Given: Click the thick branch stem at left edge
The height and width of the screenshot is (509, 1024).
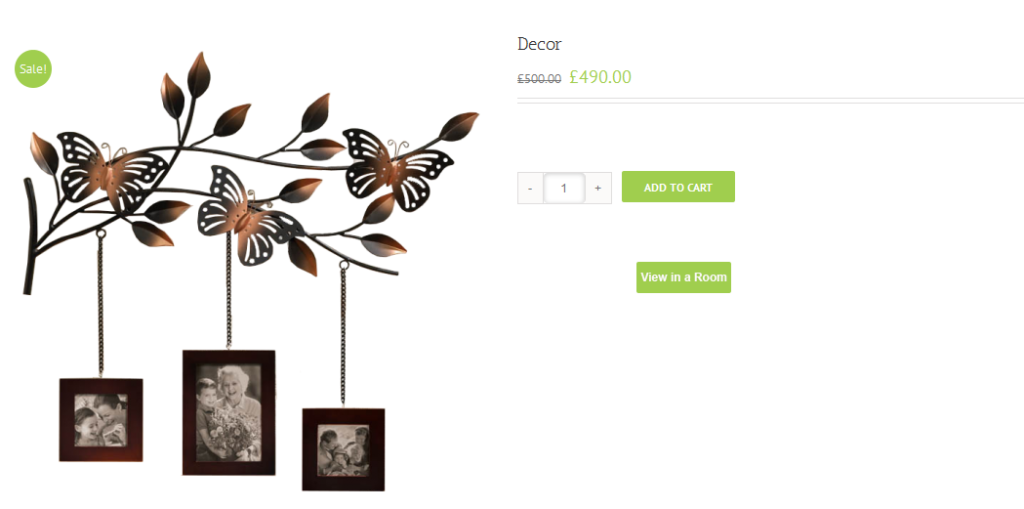Looking at the screenshot, I should [29, 237].
